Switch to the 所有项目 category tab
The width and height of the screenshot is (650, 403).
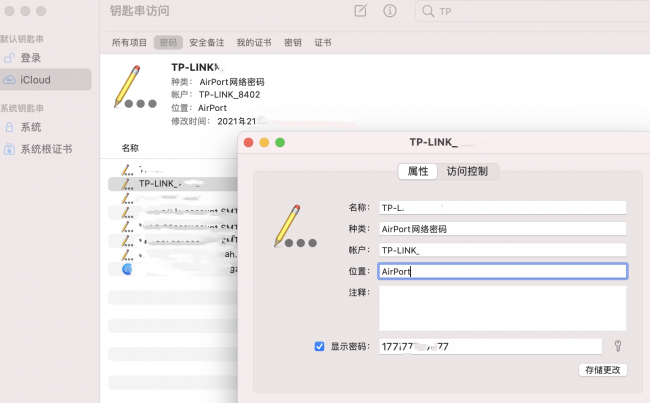tap(129, 42)
